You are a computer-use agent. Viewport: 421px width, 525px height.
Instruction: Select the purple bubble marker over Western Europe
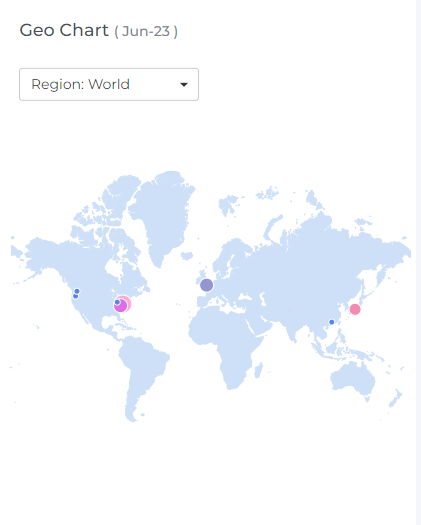tap(207, 285)
